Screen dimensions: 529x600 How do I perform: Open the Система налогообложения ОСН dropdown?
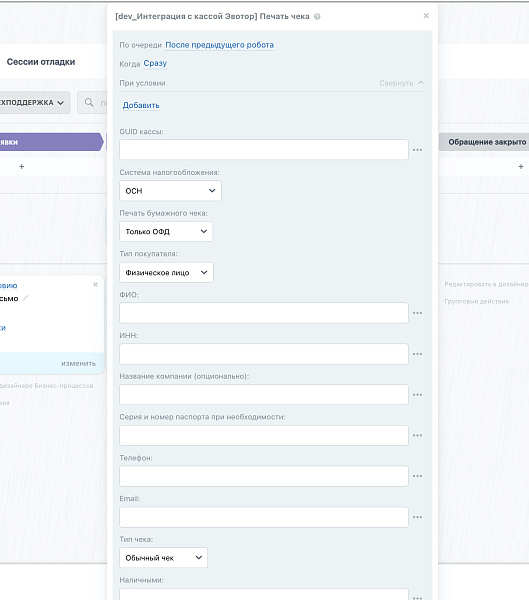click(x=170, y=191)
